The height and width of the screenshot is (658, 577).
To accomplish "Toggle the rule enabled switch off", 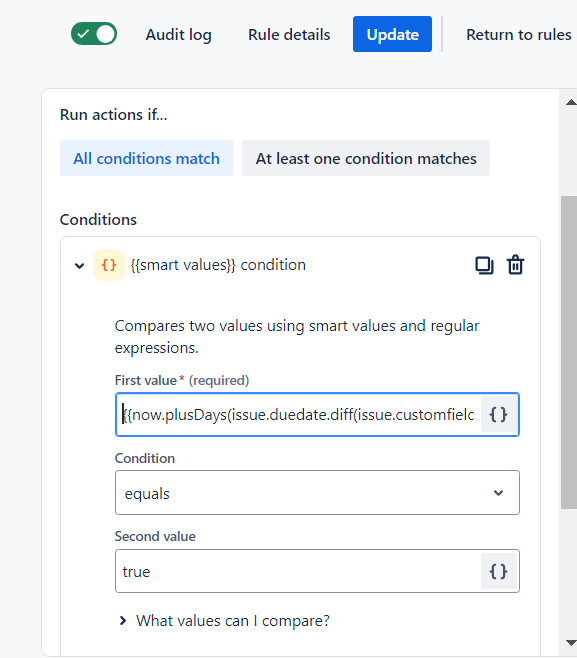I will point(94,34).
